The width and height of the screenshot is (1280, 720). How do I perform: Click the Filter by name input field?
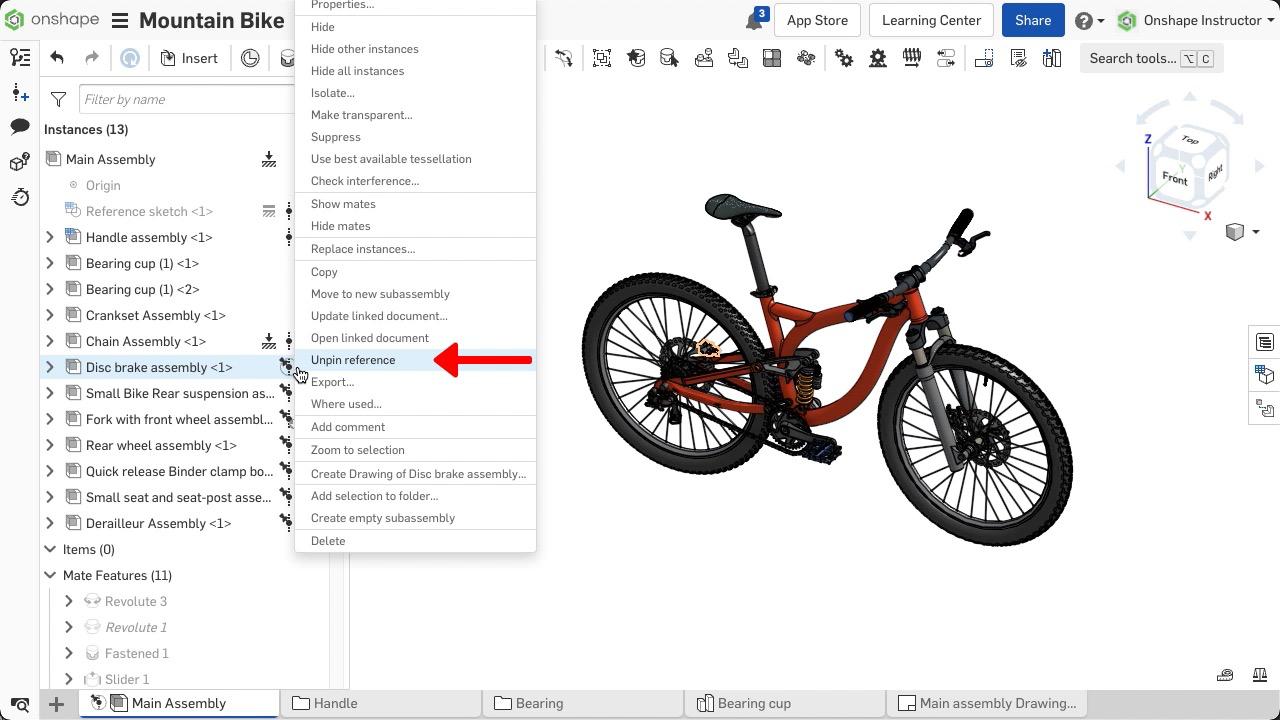pos(187,99)
